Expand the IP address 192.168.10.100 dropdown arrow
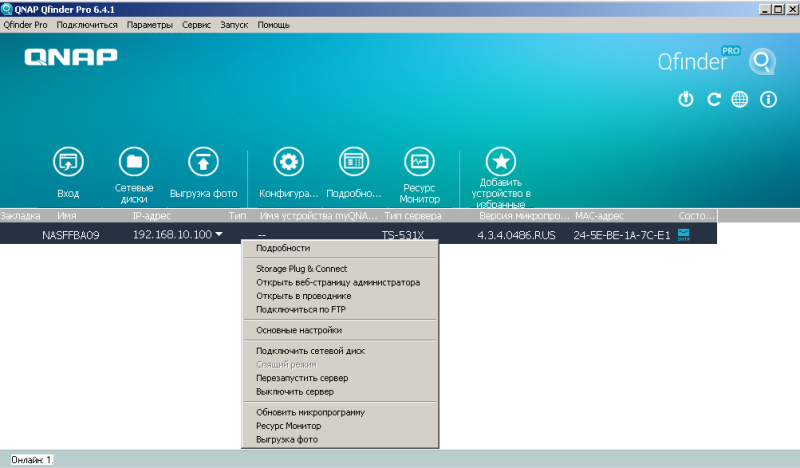This screenshot has width=800, height=468. [x=219, y=234]
